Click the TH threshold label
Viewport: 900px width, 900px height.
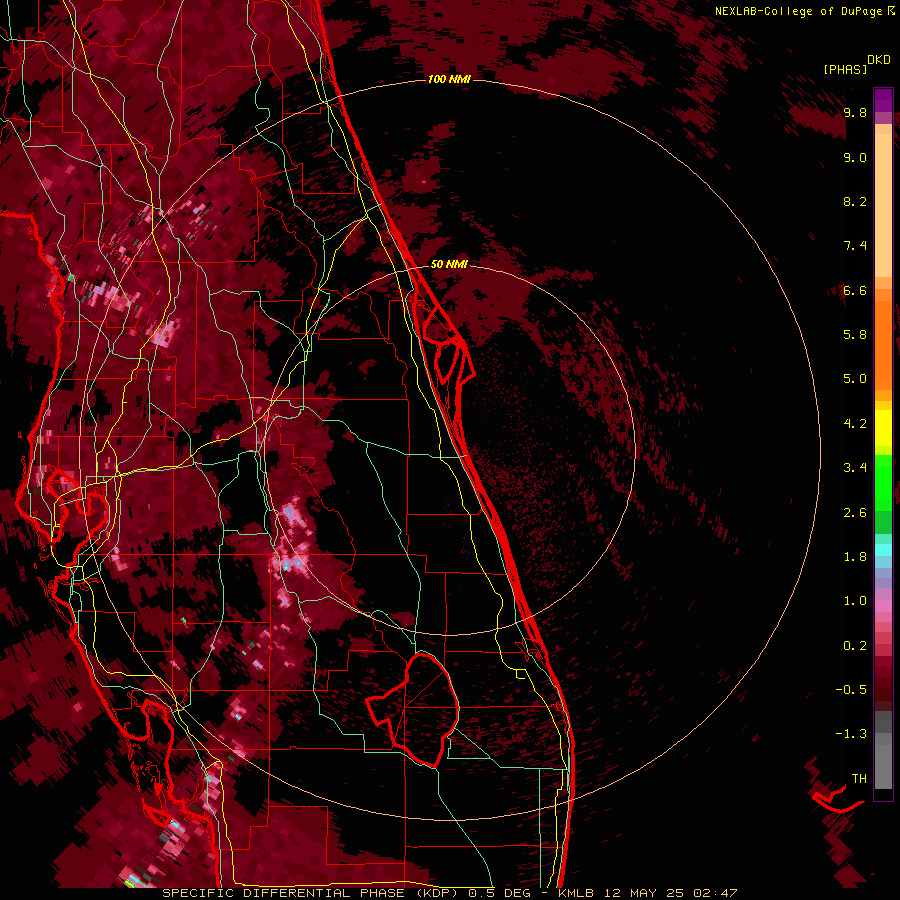pyautogui.click(x=859, y=779)
